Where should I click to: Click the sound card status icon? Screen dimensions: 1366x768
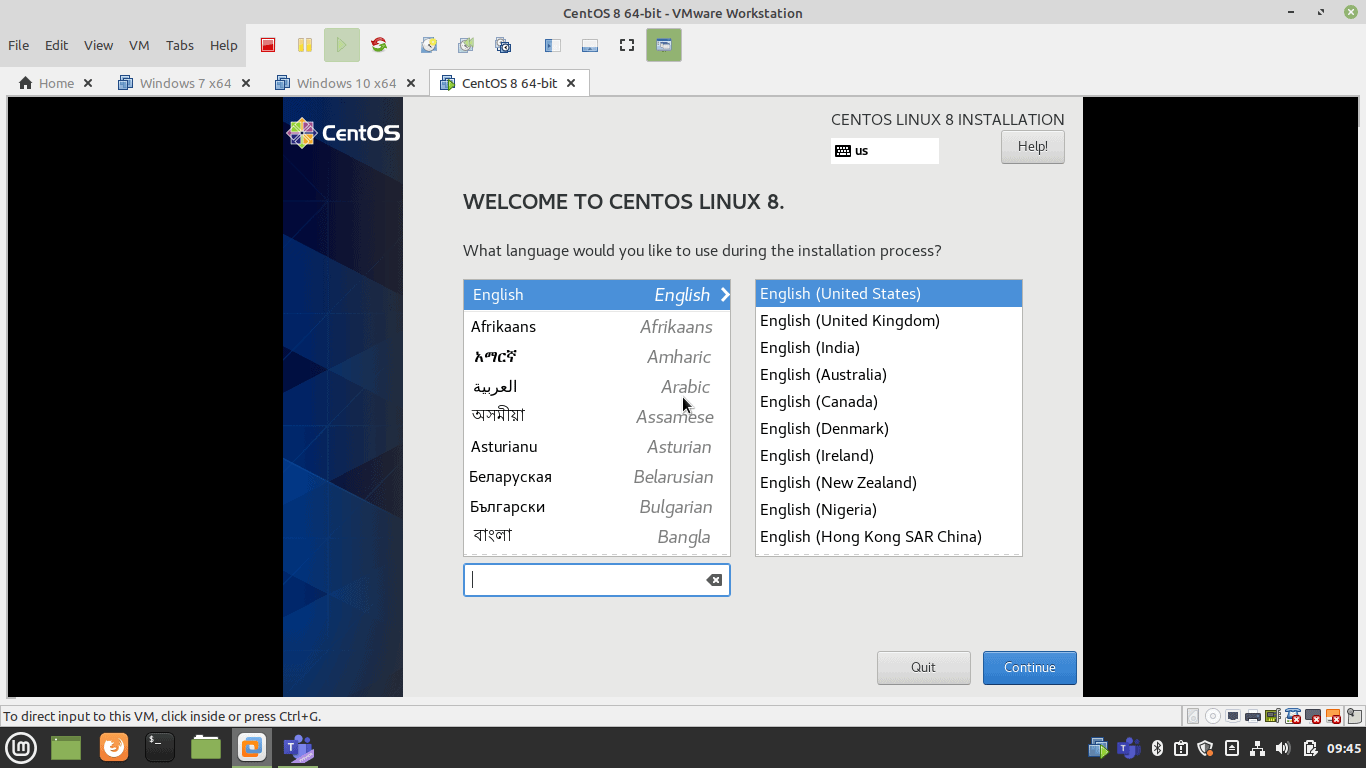pos(1273,716)
